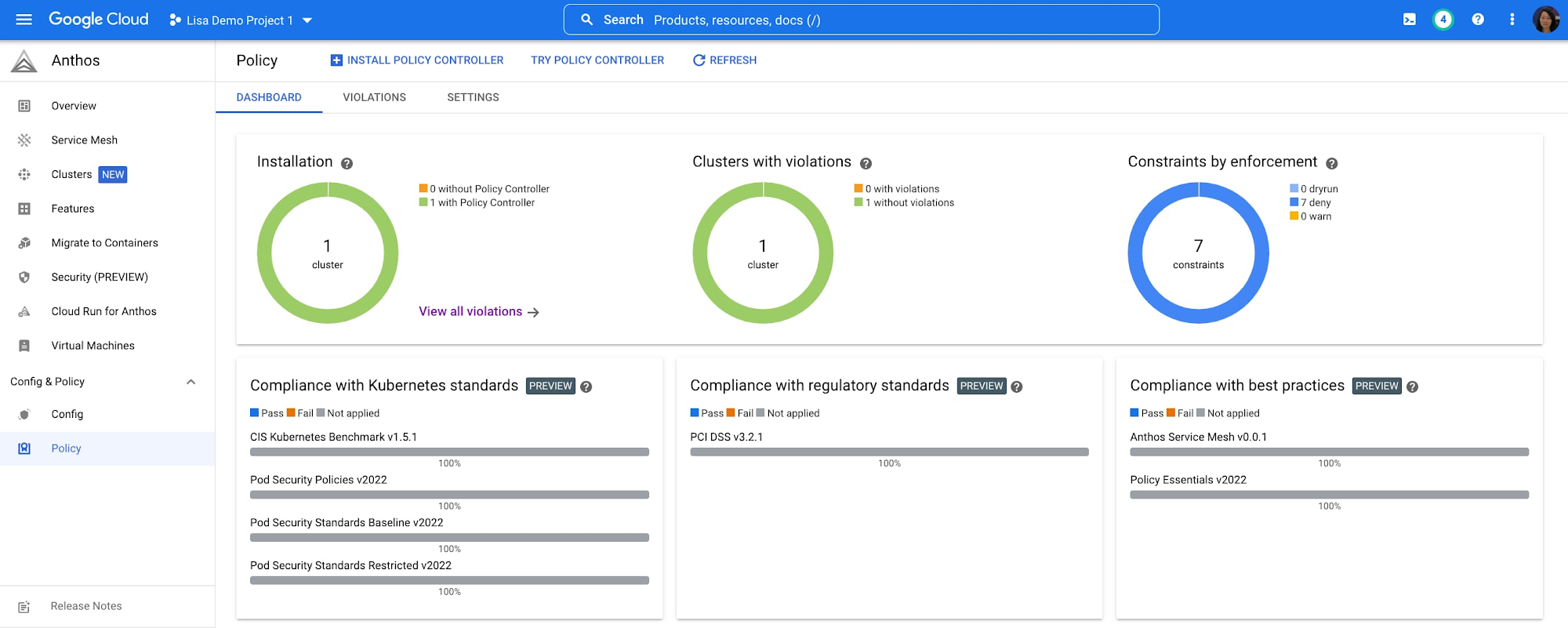Click Install Policy Controller button
1568x628 pixels.
tap(417, 60)
